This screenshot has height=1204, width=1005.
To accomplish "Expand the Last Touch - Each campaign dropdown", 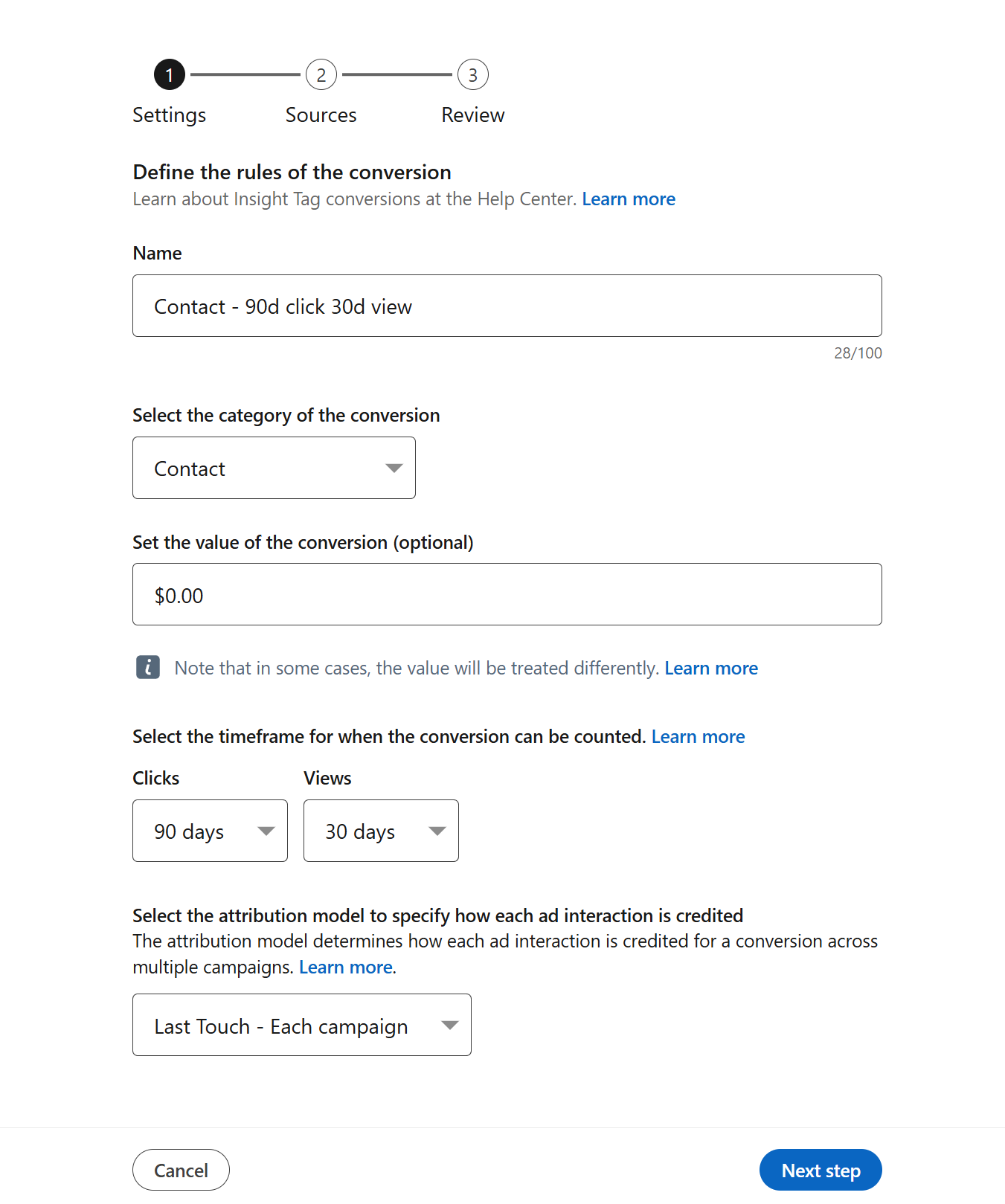I will pos(302,1025).
